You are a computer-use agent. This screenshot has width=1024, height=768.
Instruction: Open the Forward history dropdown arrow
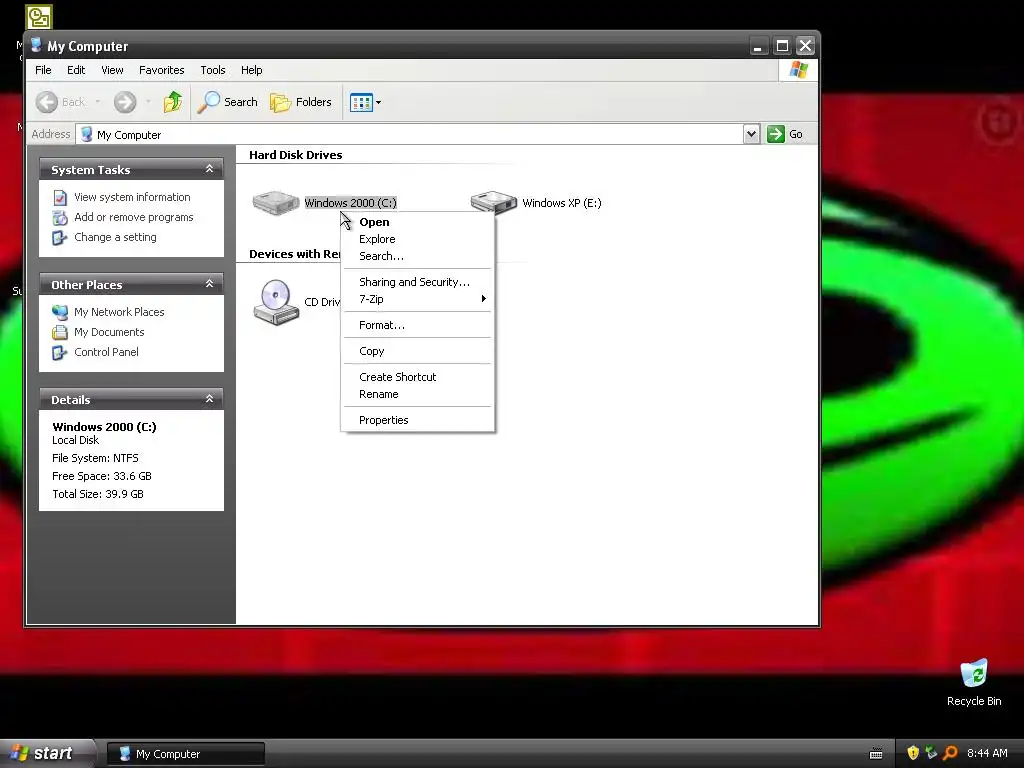(x=148, y=102)
